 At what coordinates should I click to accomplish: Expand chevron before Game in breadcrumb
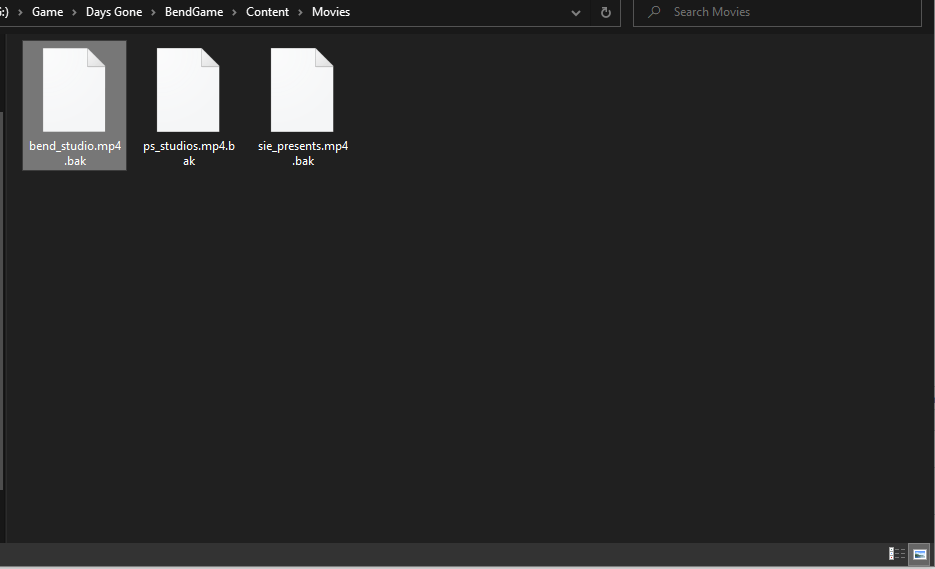click(20, 13)
